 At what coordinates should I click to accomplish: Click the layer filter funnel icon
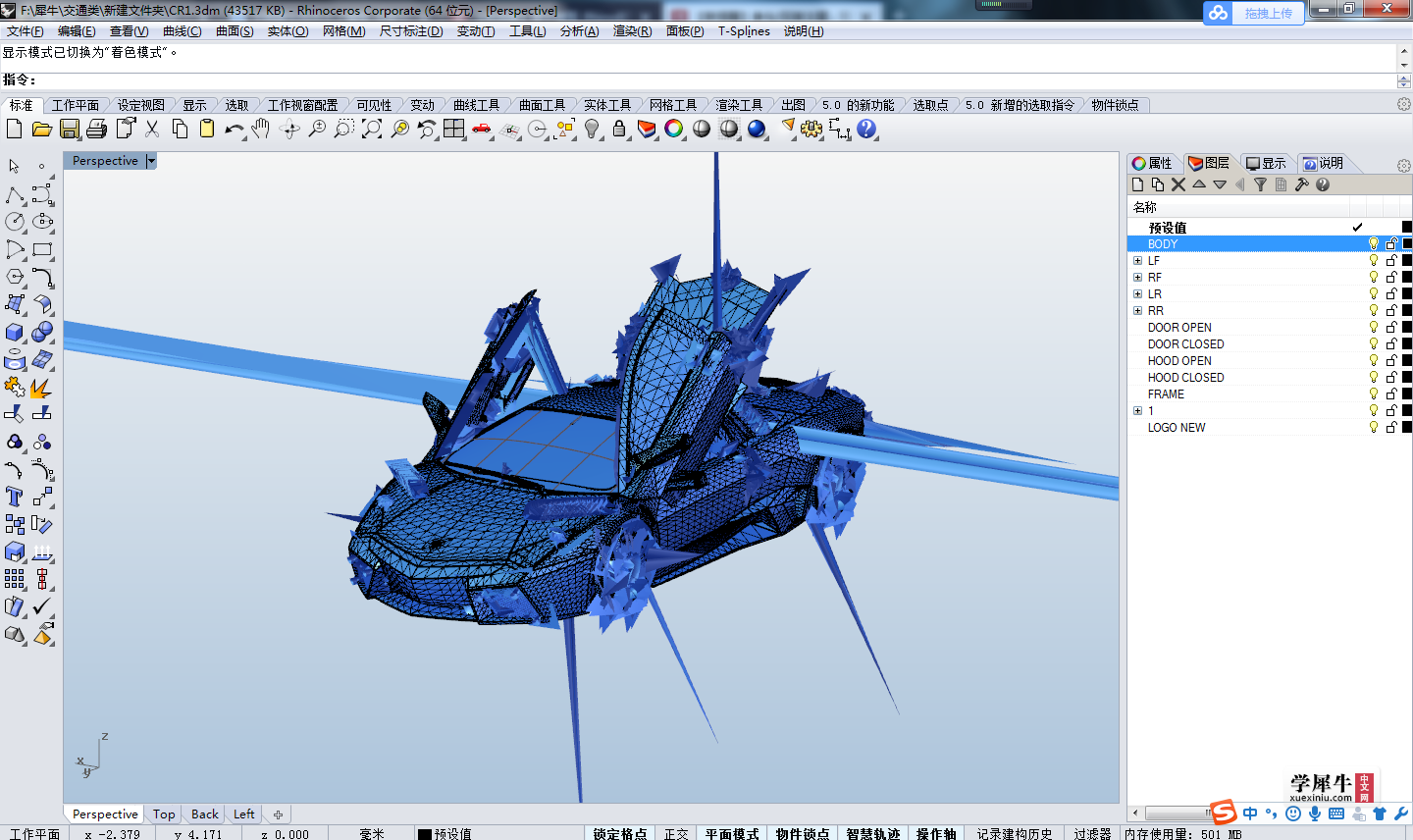tap(1261, 184)
